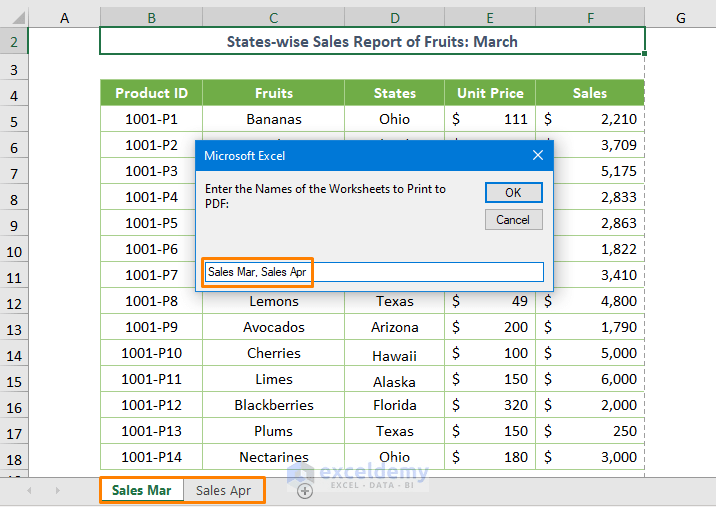
Task: Click the 'Bananas' cell
Action: (274, 119)
